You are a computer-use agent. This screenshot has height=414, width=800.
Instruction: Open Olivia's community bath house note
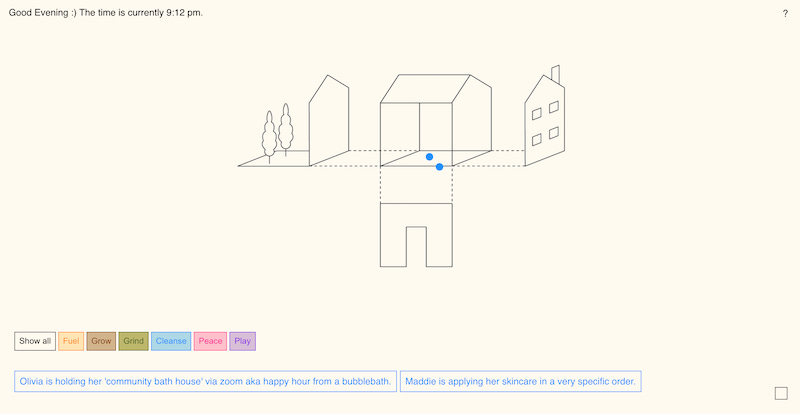(x=206, y=381)
